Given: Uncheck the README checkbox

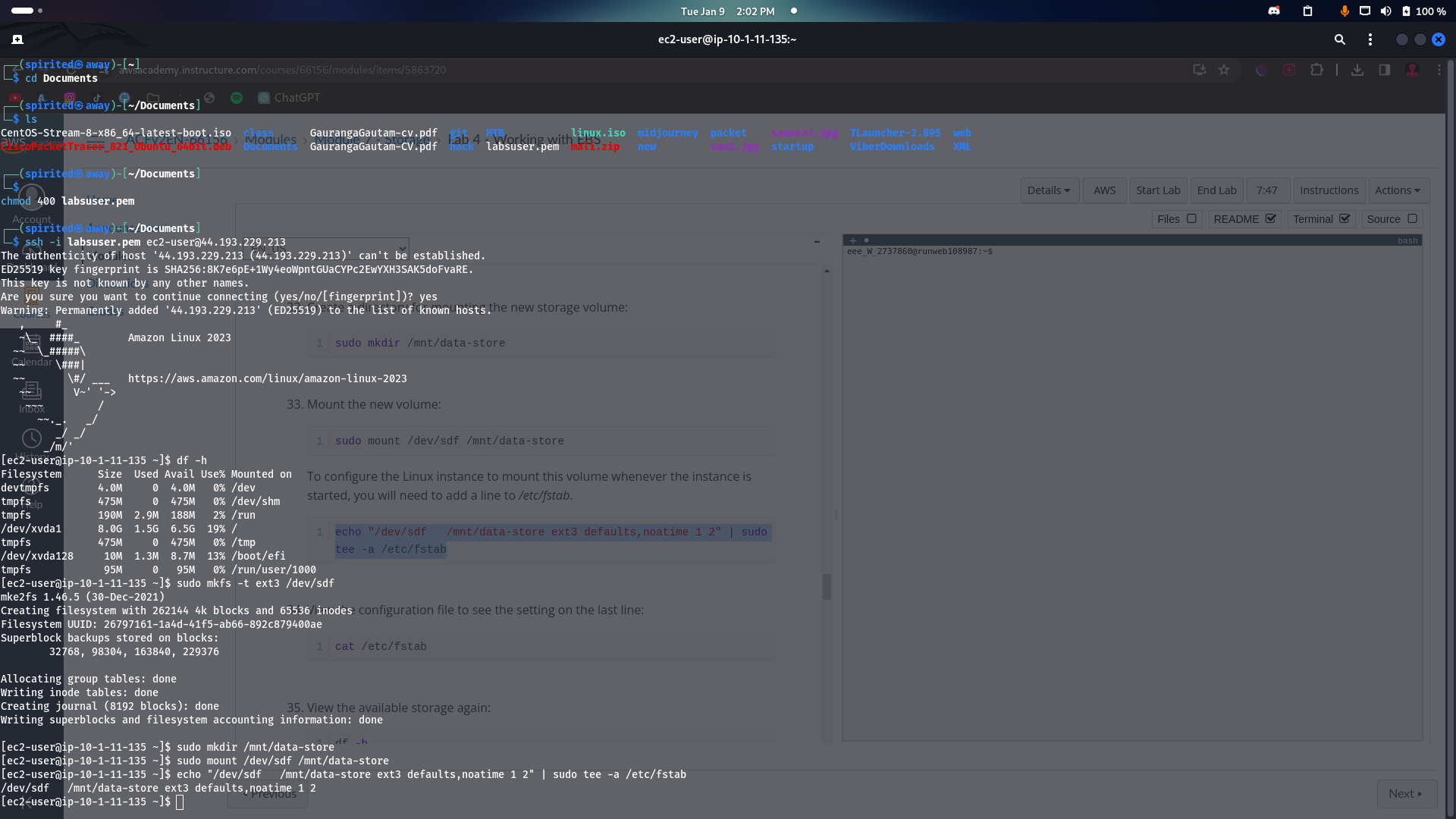Looking at the screenshot, I should (x=1271, y=219).
